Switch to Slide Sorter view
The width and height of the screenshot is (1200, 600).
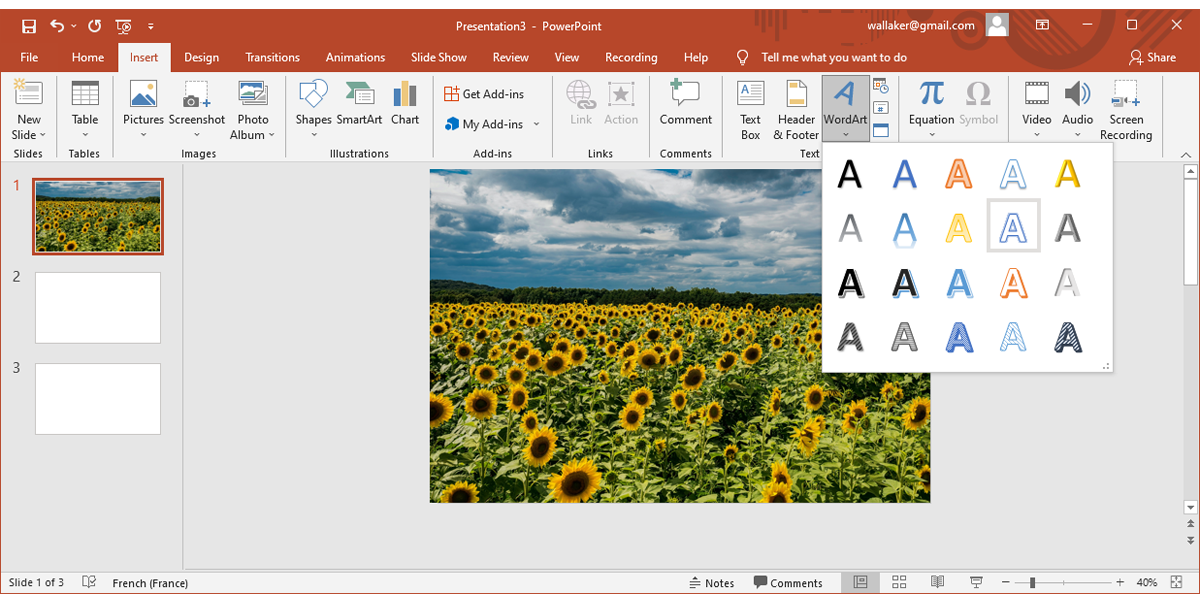click(x=898, y=582)
